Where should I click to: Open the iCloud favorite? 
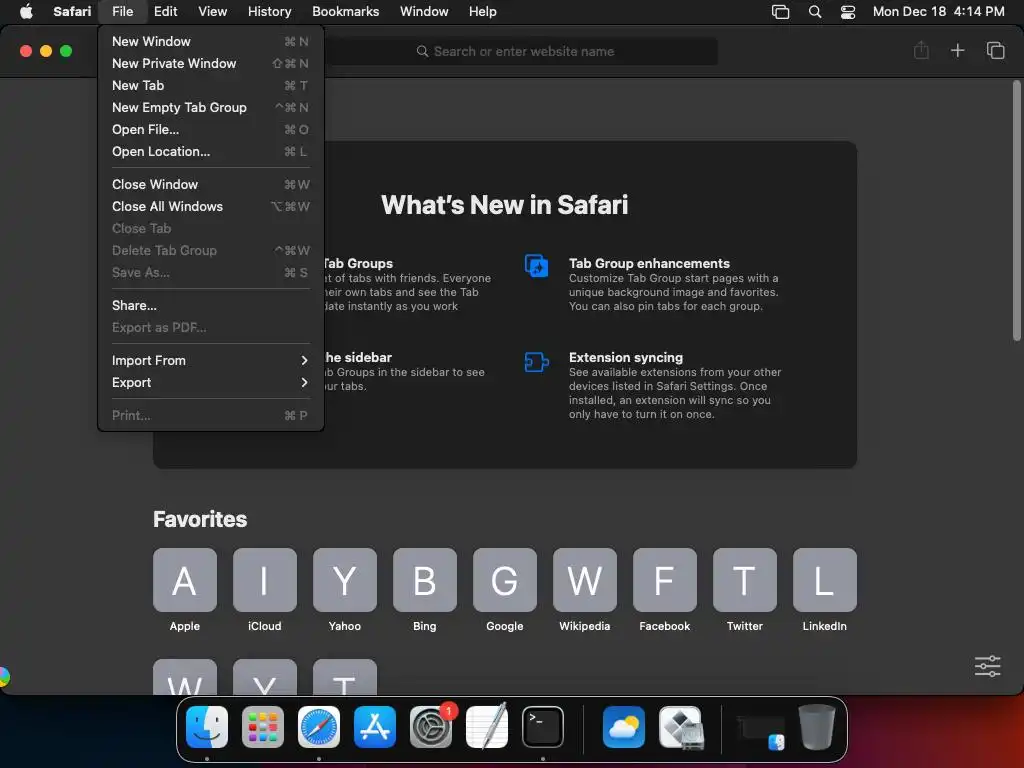pos(264,580)
